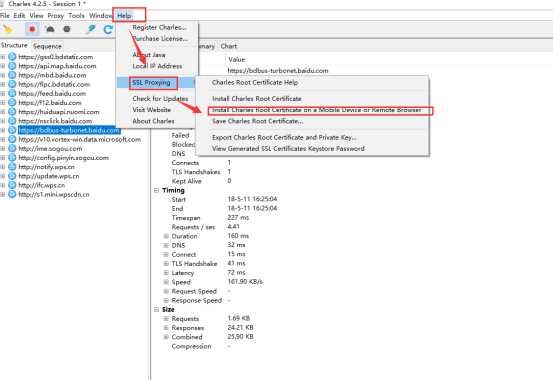
Task: Click globe icon beside update.wps.cn
Action: click(12, 176)
